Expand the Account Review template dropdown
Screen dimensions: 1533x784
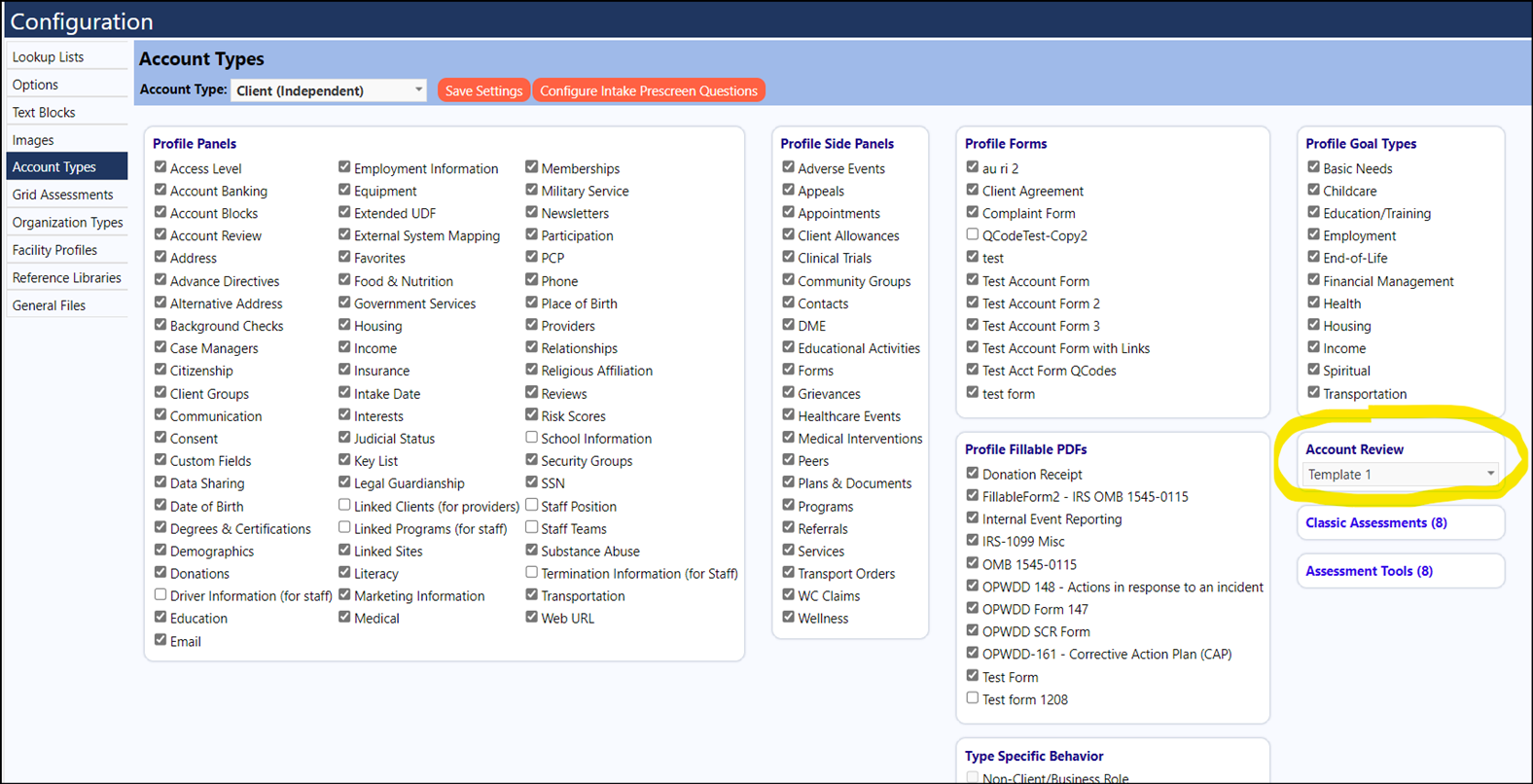1400,475
